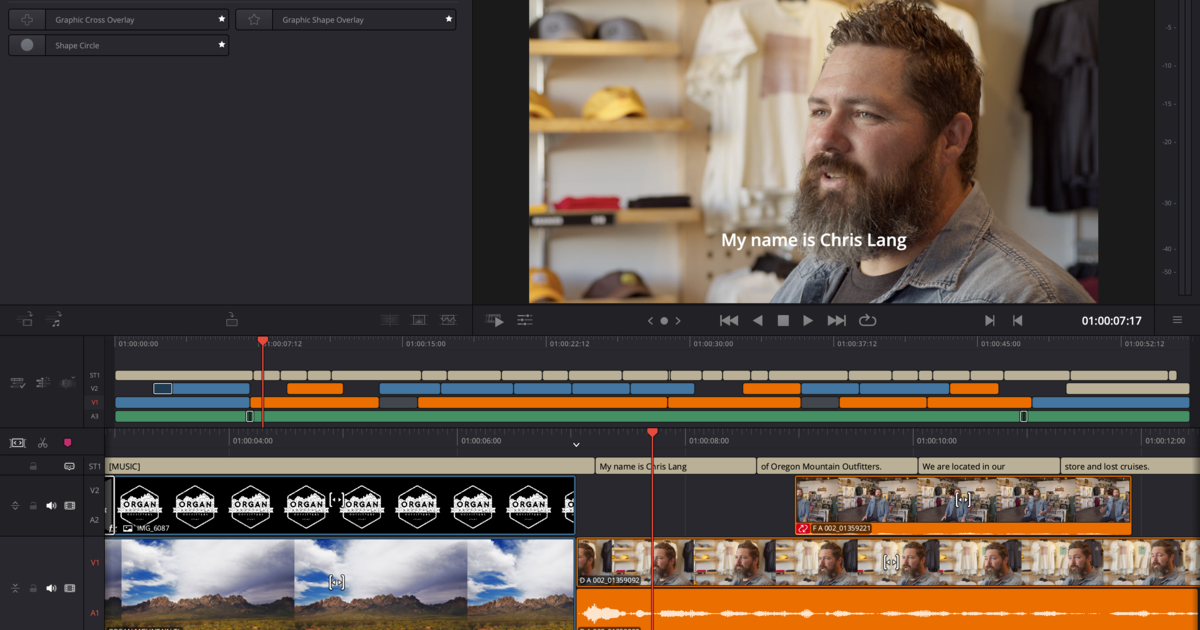Click the insert clip with audio note icon
Screen dimensions: 1200x630
pos(56,320)
